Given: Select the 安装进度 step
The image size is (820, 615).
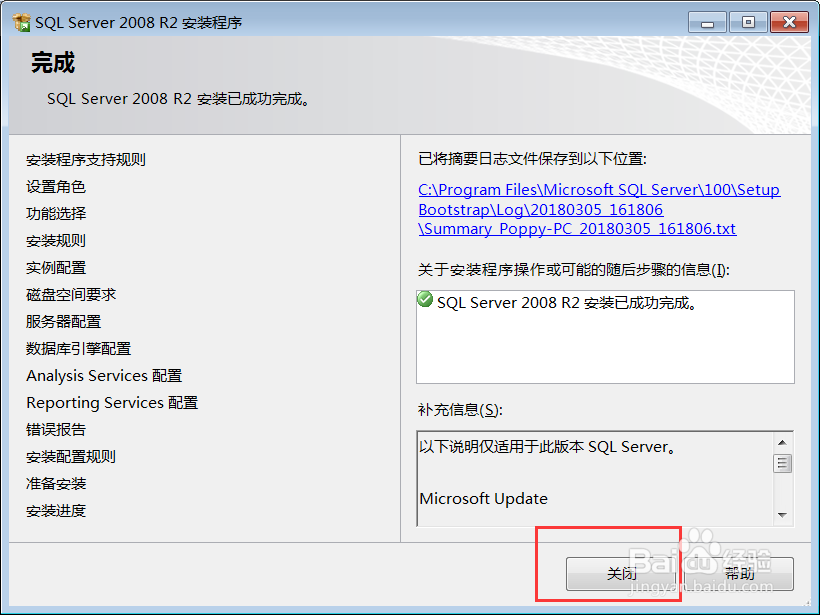Looking at the screenshot, I should 56,510.
